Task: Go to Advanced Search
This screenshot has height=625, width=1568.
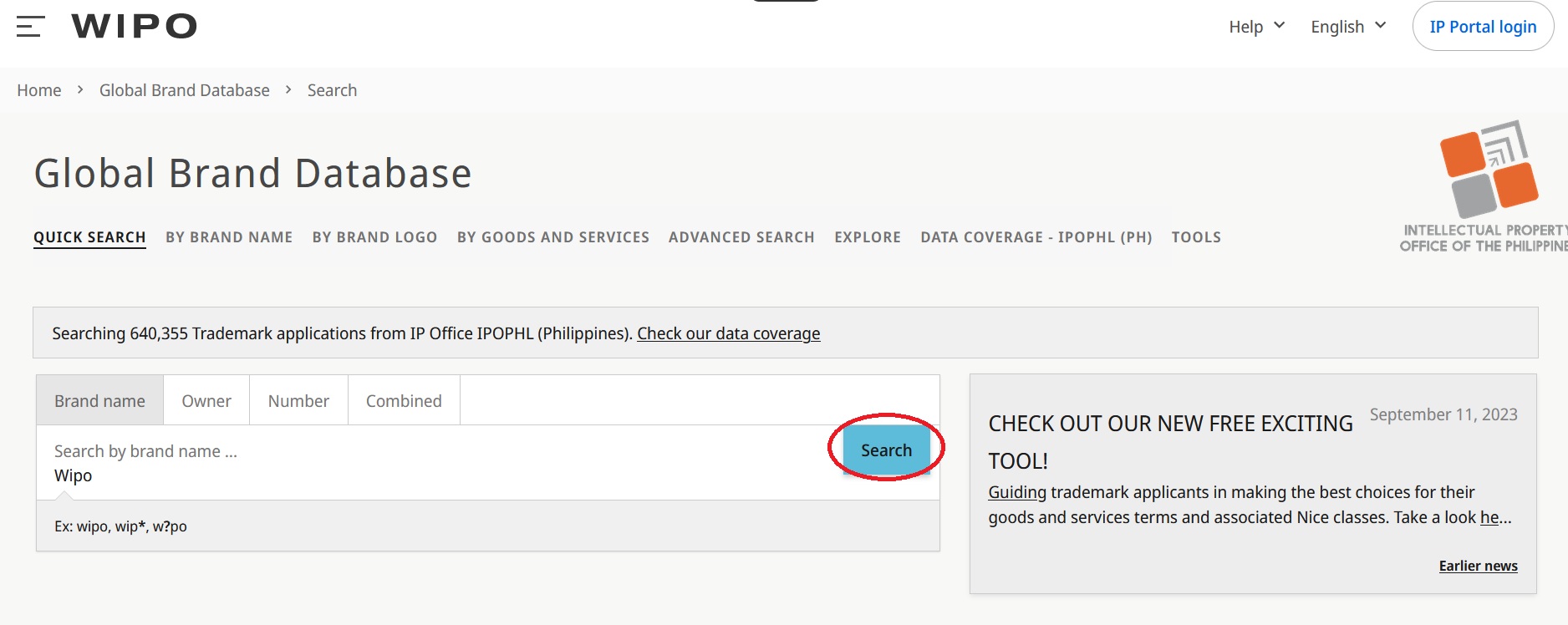Action: pos(741,237)
